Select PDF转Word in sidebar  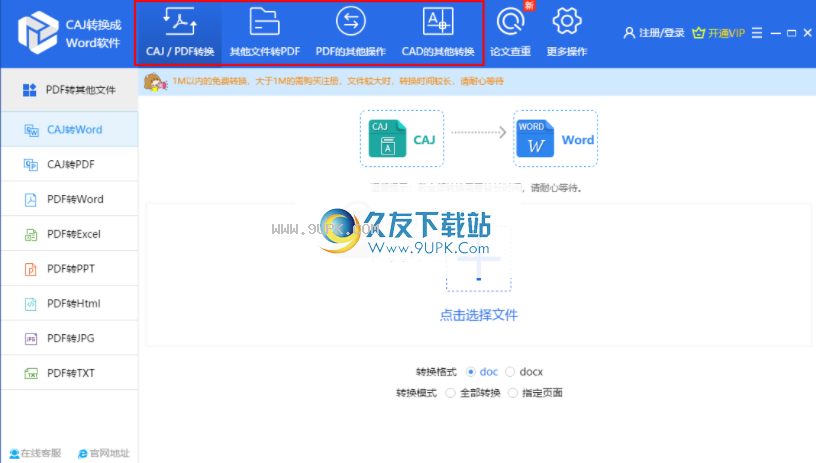pyautogui.click(x=70, y=199)
